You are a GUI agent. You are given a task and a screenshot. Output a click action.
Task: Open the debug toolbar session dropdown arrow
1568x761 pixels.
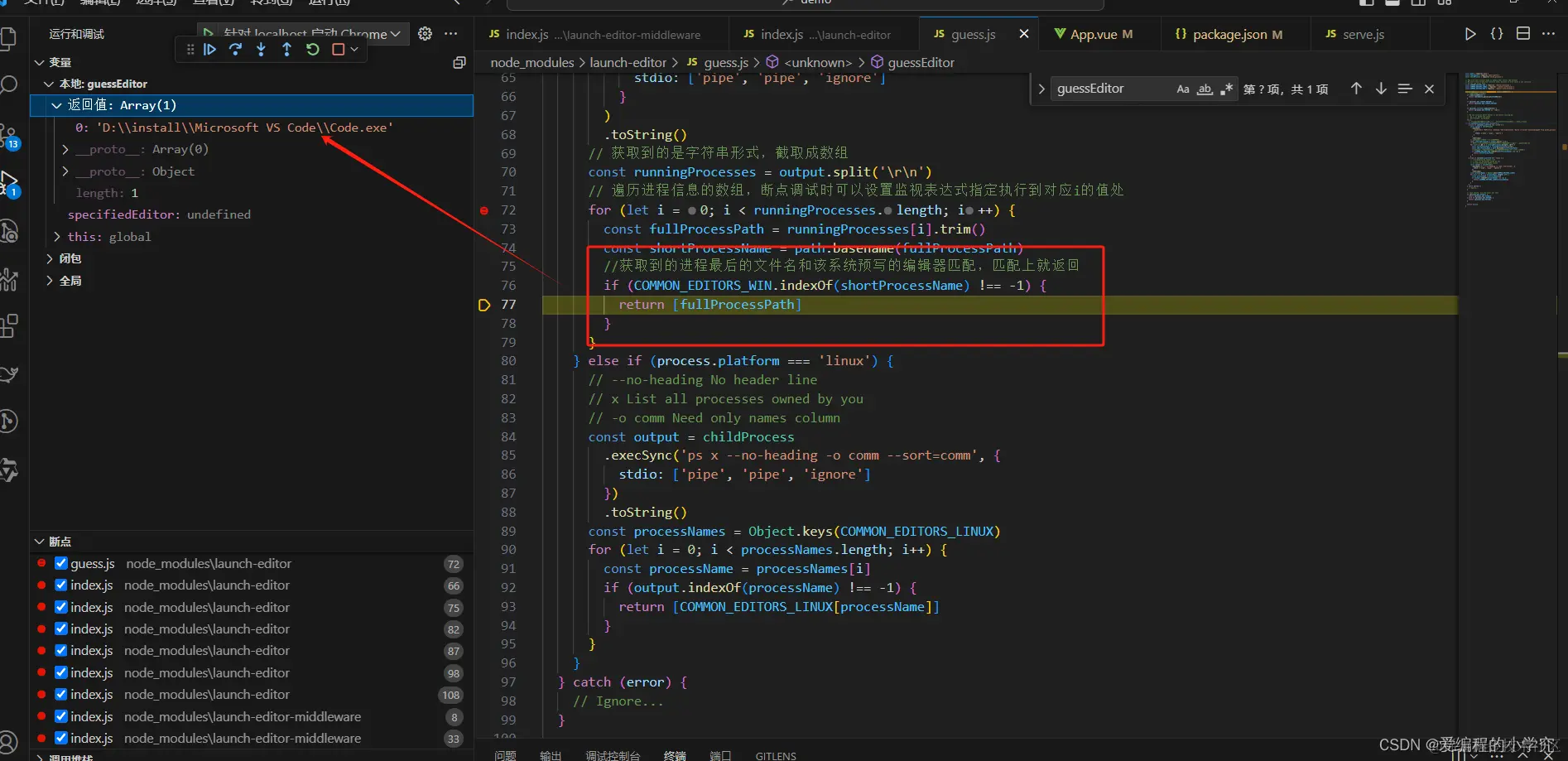354,50
